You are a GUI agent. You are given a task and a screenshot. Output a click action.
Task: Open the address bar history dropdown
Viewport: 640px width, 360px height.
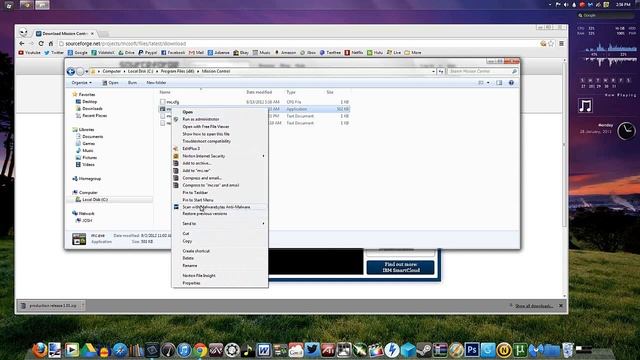point(433,71)
